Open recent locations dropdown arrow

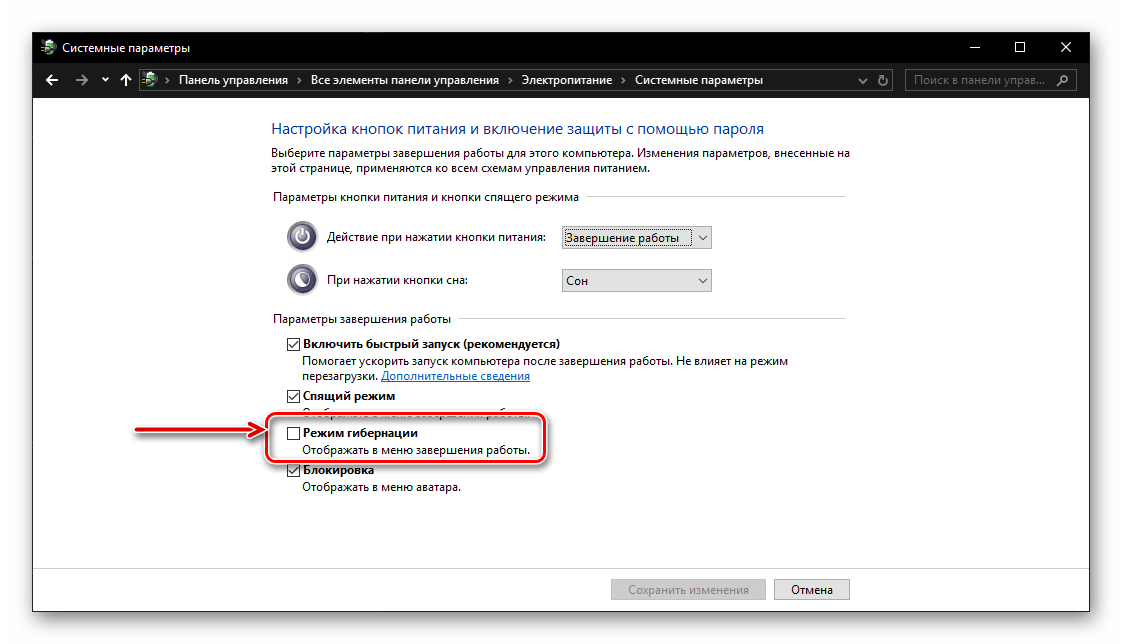105,80
